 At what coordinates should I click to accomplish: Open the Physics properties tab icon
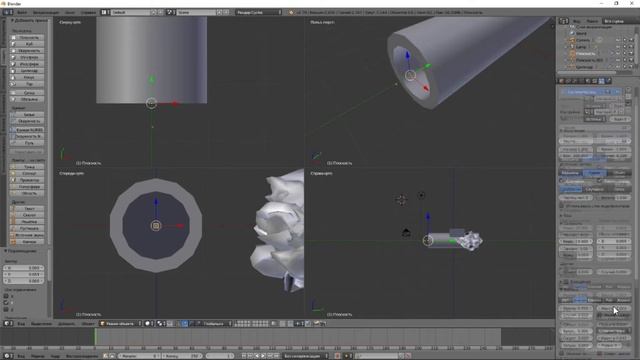pyautogui.click(x=608, y=81)
